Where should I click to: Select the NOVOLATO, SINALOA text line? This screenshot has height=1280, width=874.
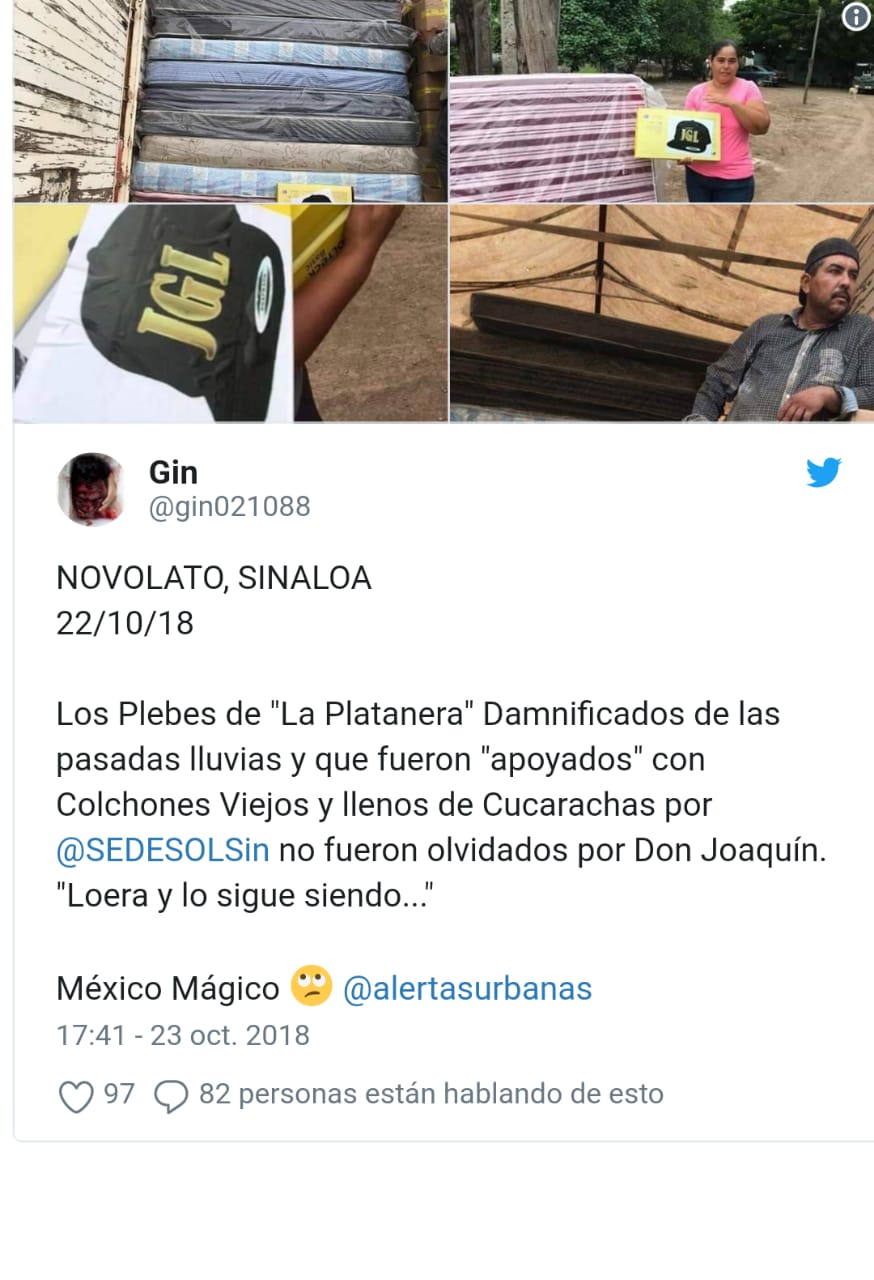coord(214,578)
